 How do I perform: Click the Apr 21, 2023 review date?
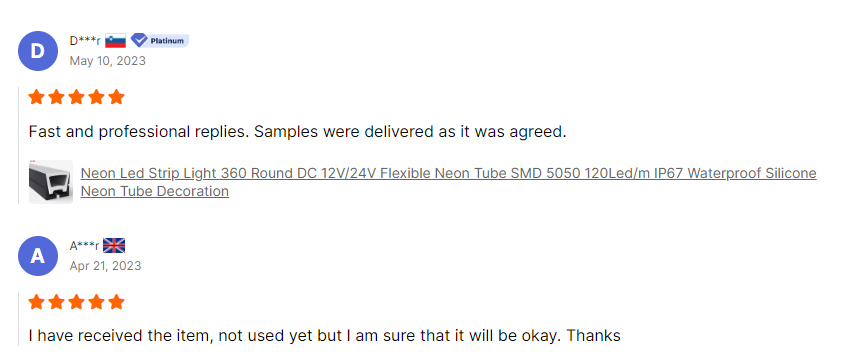pos(105,265)
